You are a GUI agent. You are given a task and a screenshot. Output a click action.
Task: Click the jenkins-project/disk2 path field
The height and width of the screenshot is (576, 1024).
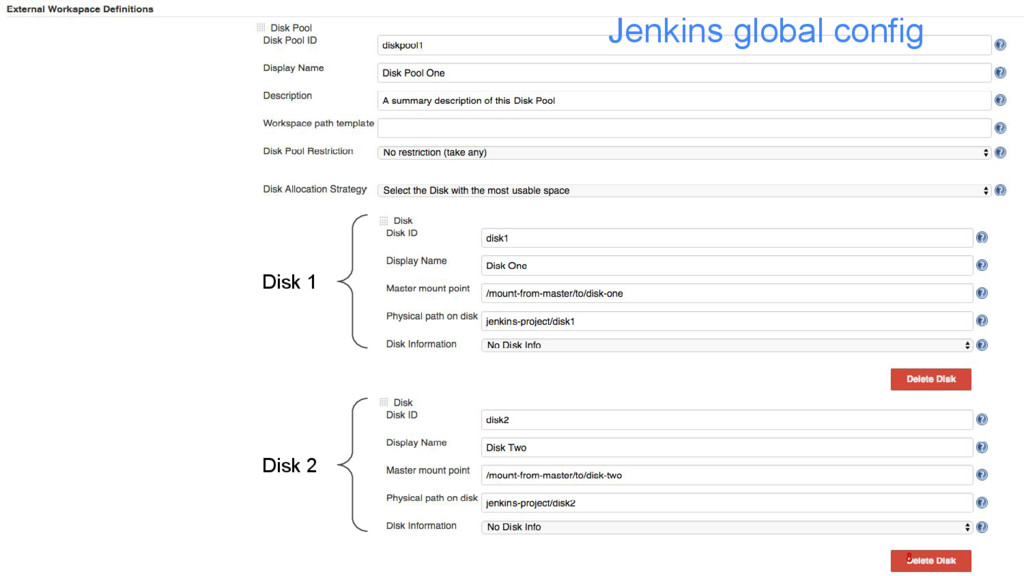(727, 503)
